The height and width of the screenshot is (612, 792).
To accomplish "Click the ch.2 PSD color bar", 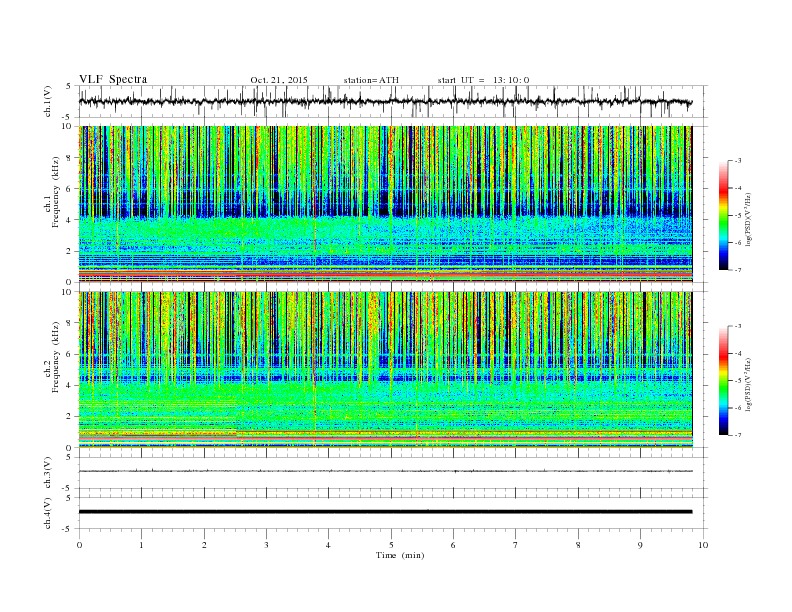I will (x=724, y=380).
